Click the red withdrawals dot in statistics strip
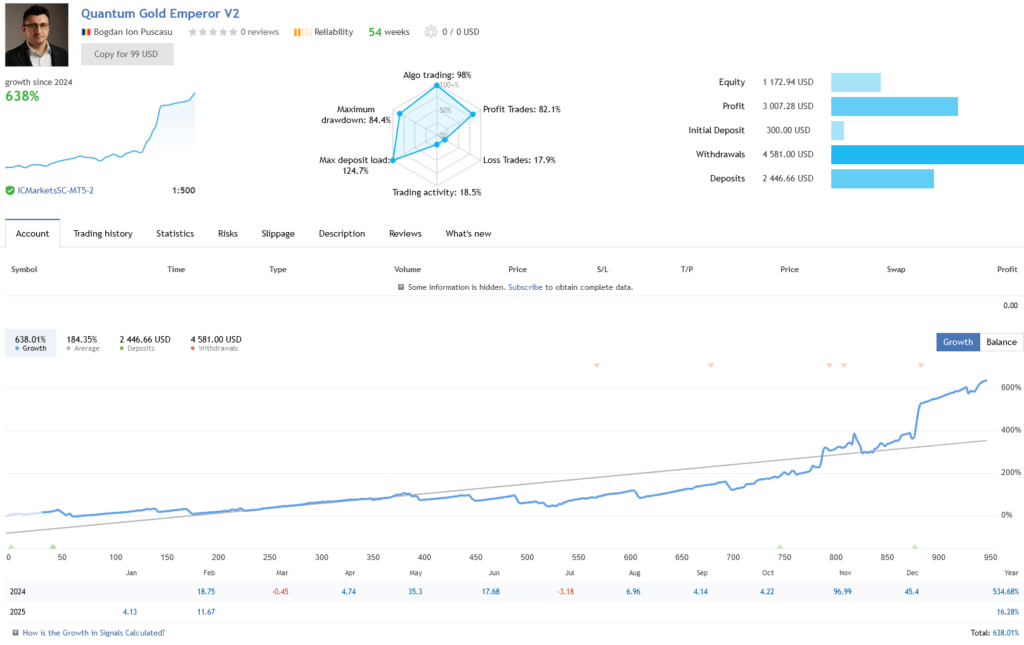Image resolution: width=1024 pixels, height=645 pixels. coord(192,347)
